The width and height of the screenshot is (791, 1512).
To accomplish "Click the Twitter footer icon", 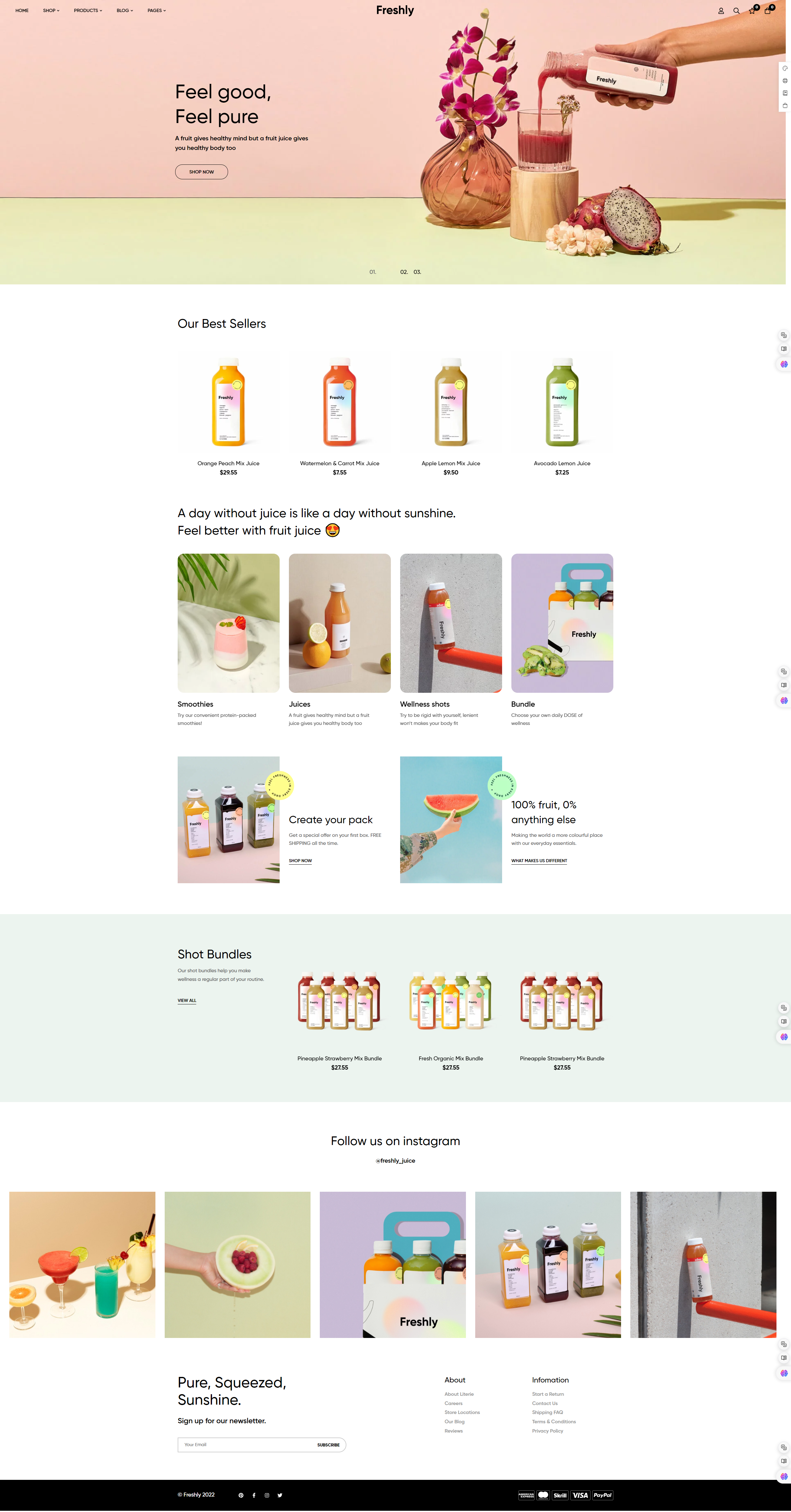I will coord(280,1495).
